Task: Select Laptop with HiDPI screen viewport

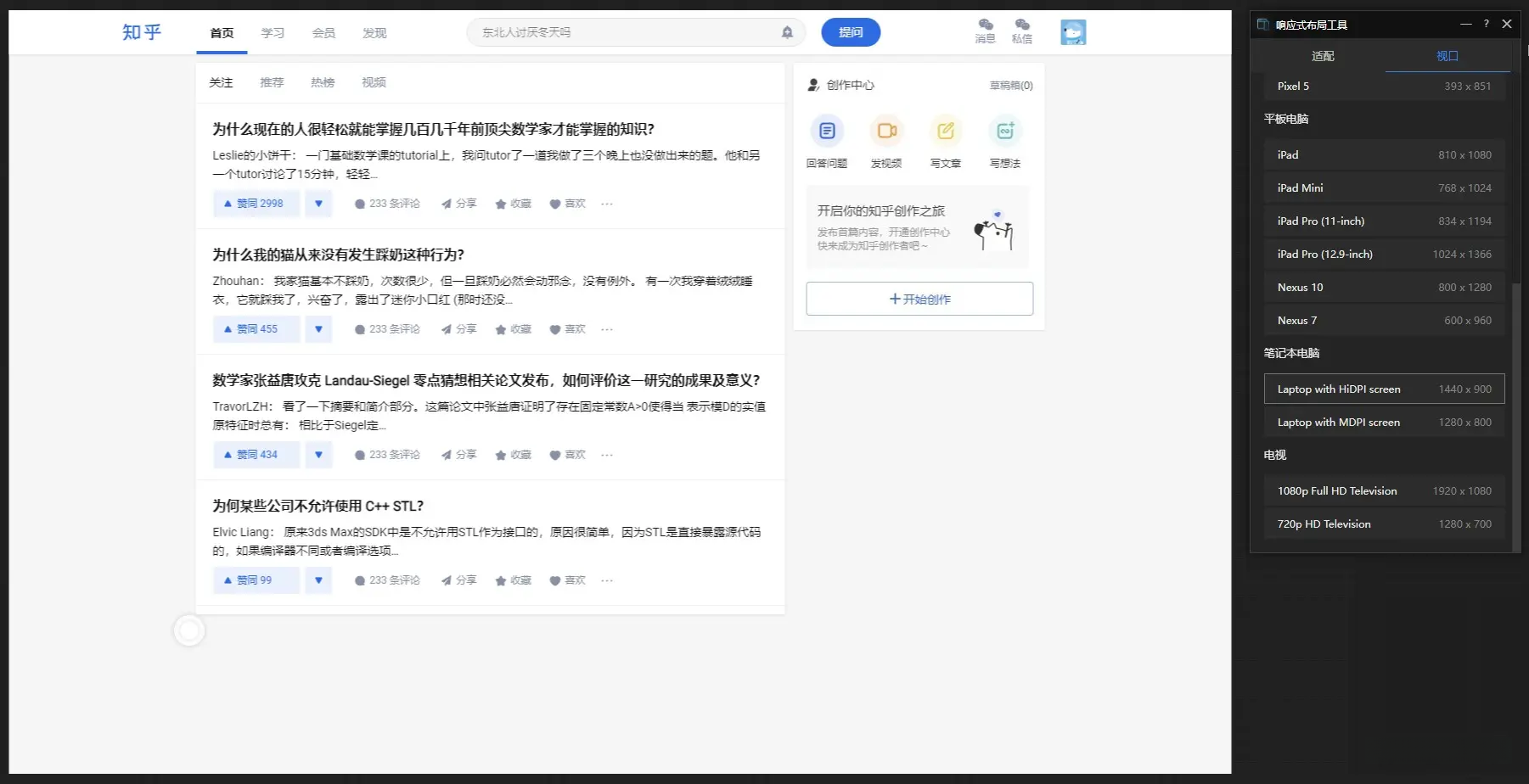Action: tap(1384, 389)
